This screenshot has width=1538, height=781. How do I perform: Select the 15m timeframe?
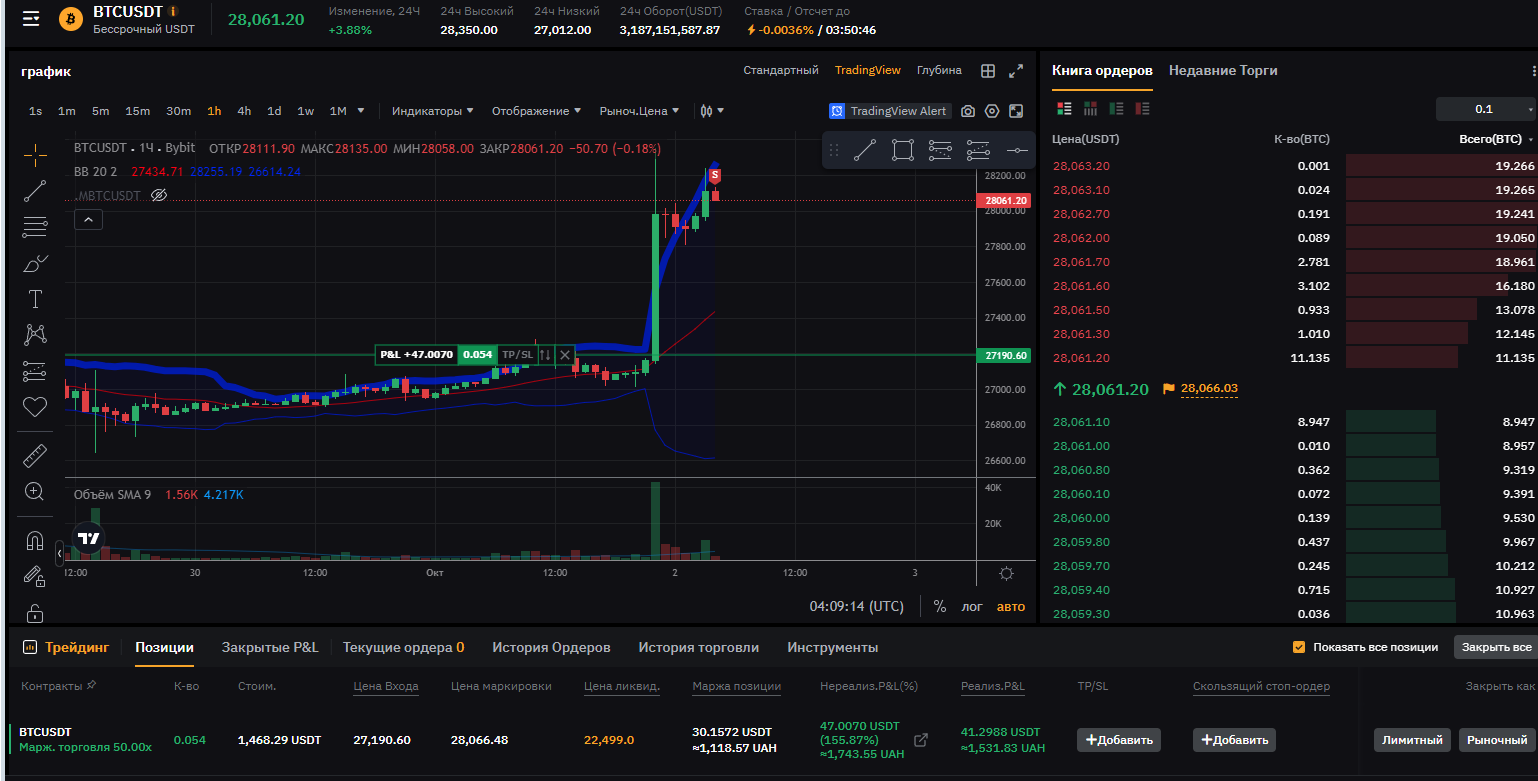click(x=138, y=111)
